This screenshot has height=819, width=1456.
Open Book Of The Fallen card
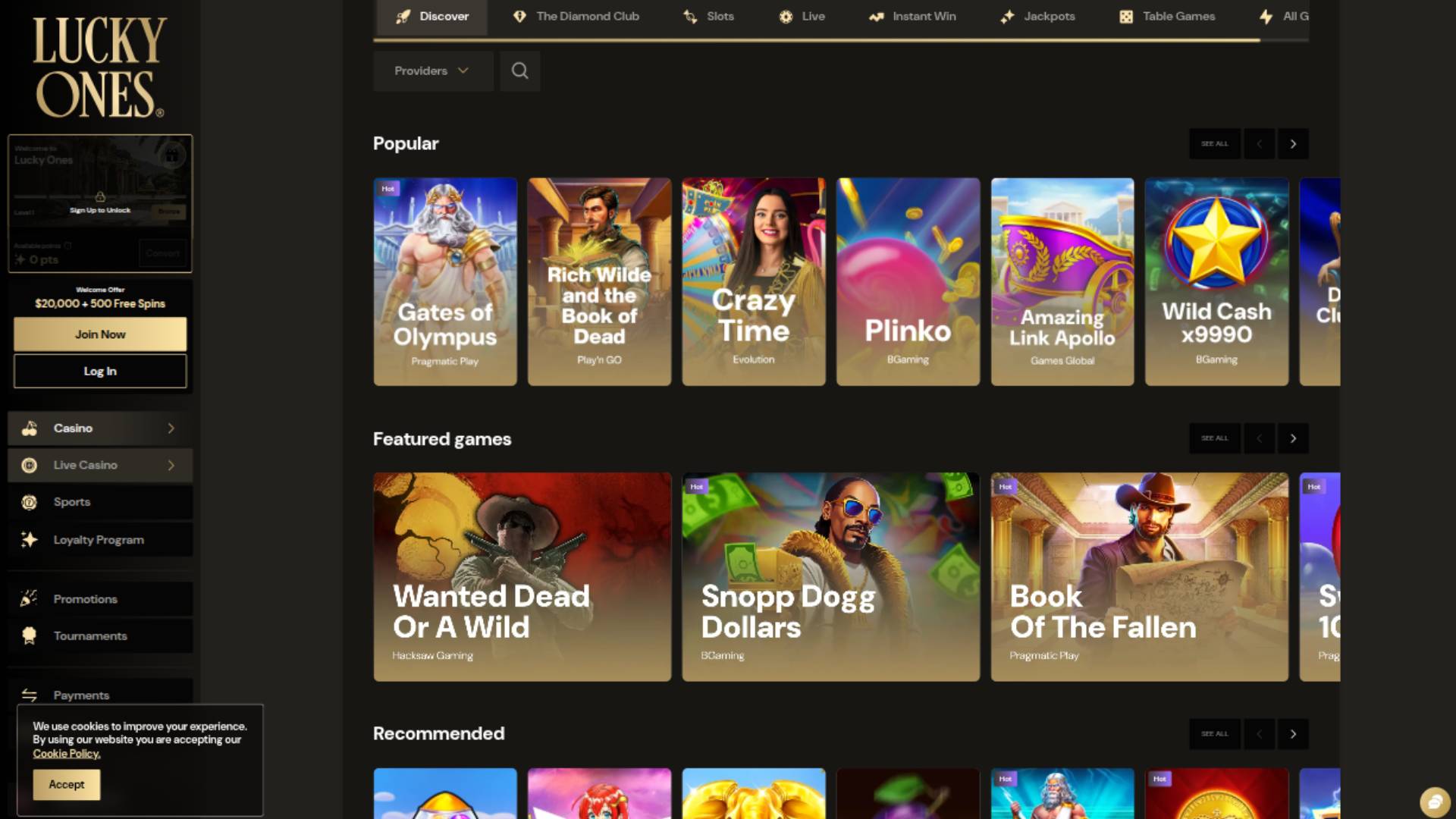click(1139, 576)
